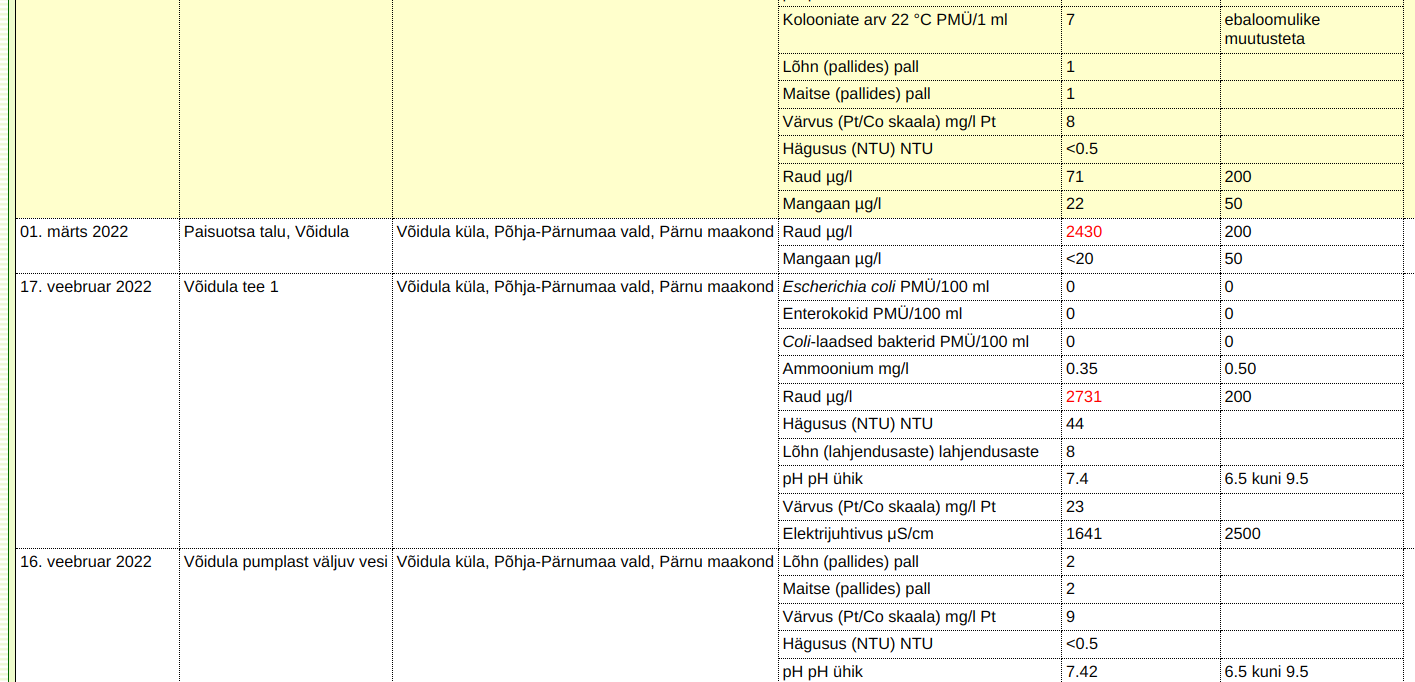Click 'Enterokokid PMÜ/100 ml' parameter
The height and width of the screenshot is (682, 1415).
[x=920, y=314]
